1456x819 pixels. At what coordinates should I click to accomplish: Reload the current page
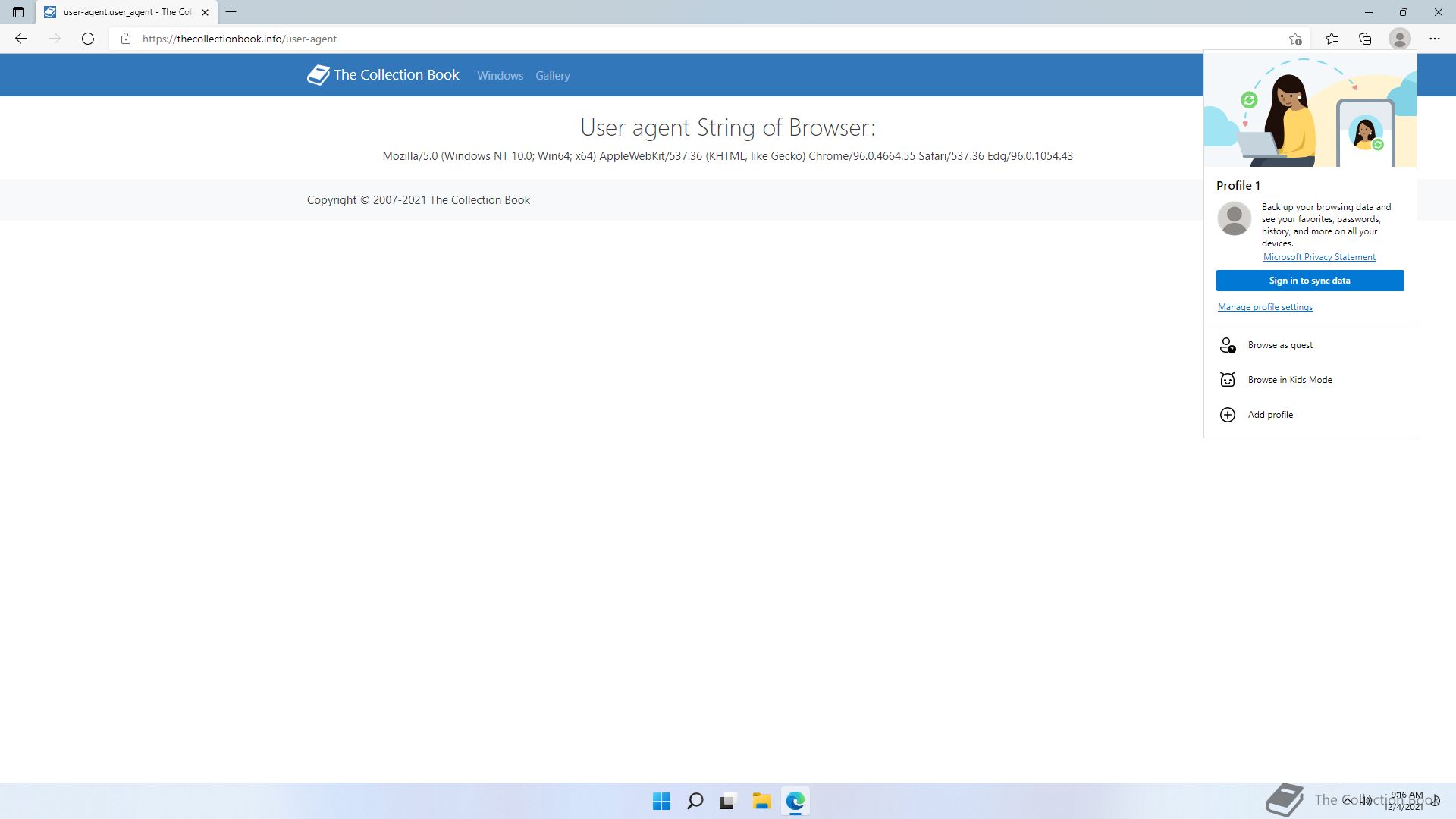click(x=88, y=39)
